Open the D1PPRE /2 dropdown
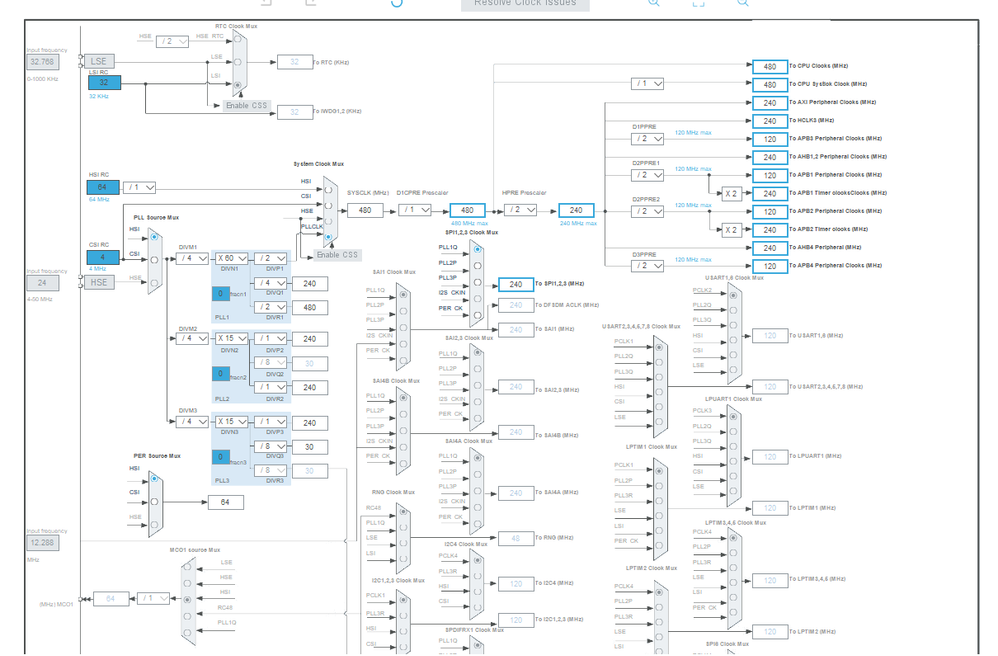Screen dimensions: 998x656 pos(648,139)
